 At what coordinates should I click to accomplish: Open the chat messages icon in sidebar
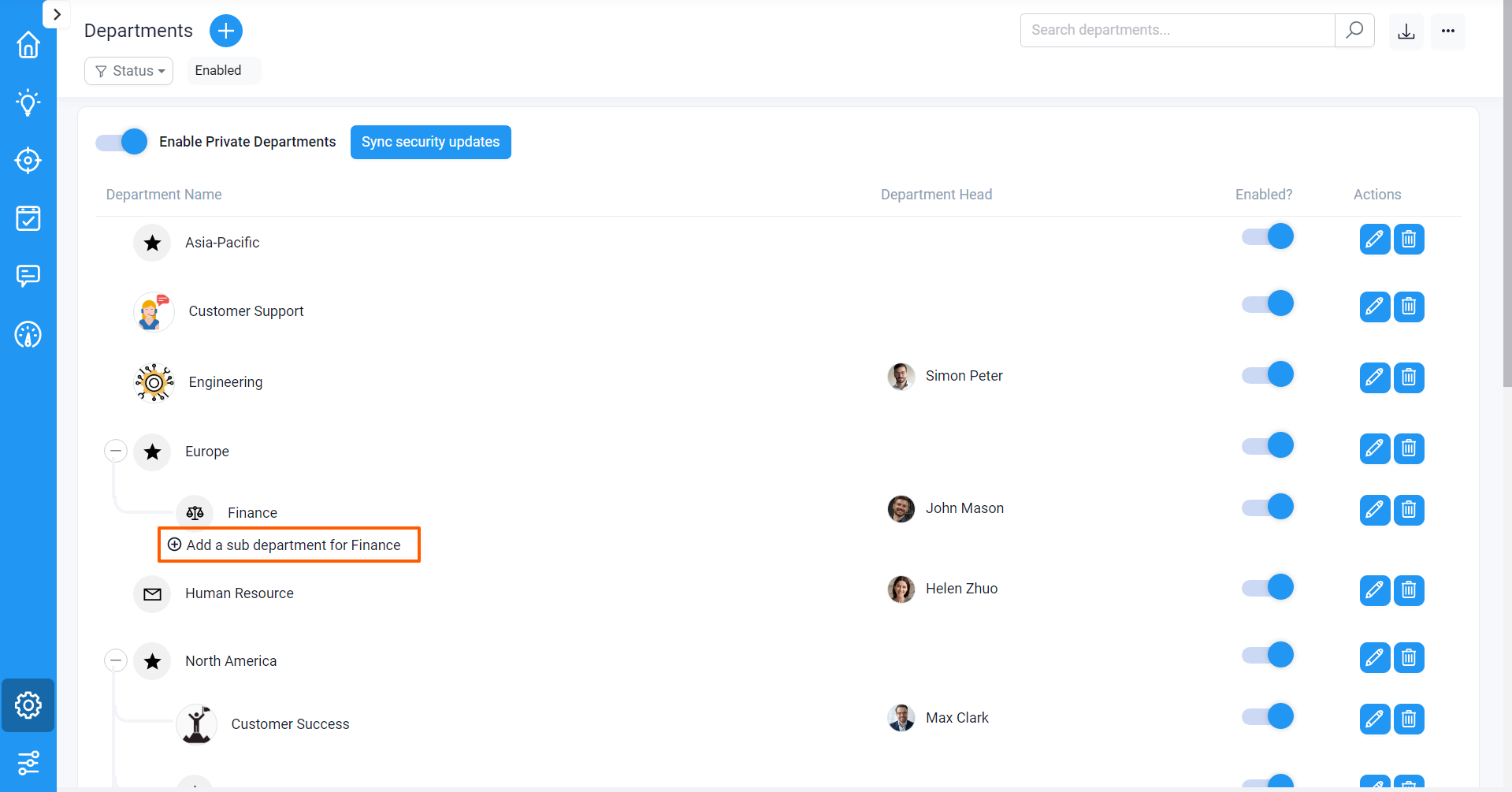tap(28, 276)
